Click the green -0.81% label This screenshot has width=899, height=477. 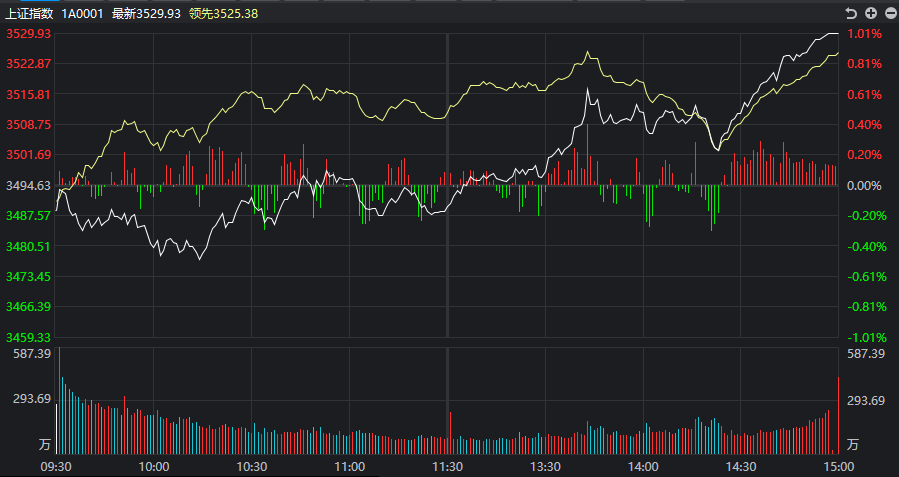coord(867,307)
